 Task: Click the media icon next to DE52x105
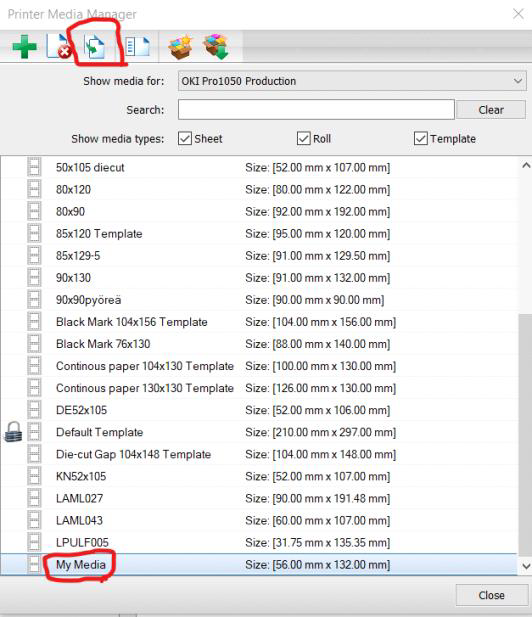pos(34,409)
